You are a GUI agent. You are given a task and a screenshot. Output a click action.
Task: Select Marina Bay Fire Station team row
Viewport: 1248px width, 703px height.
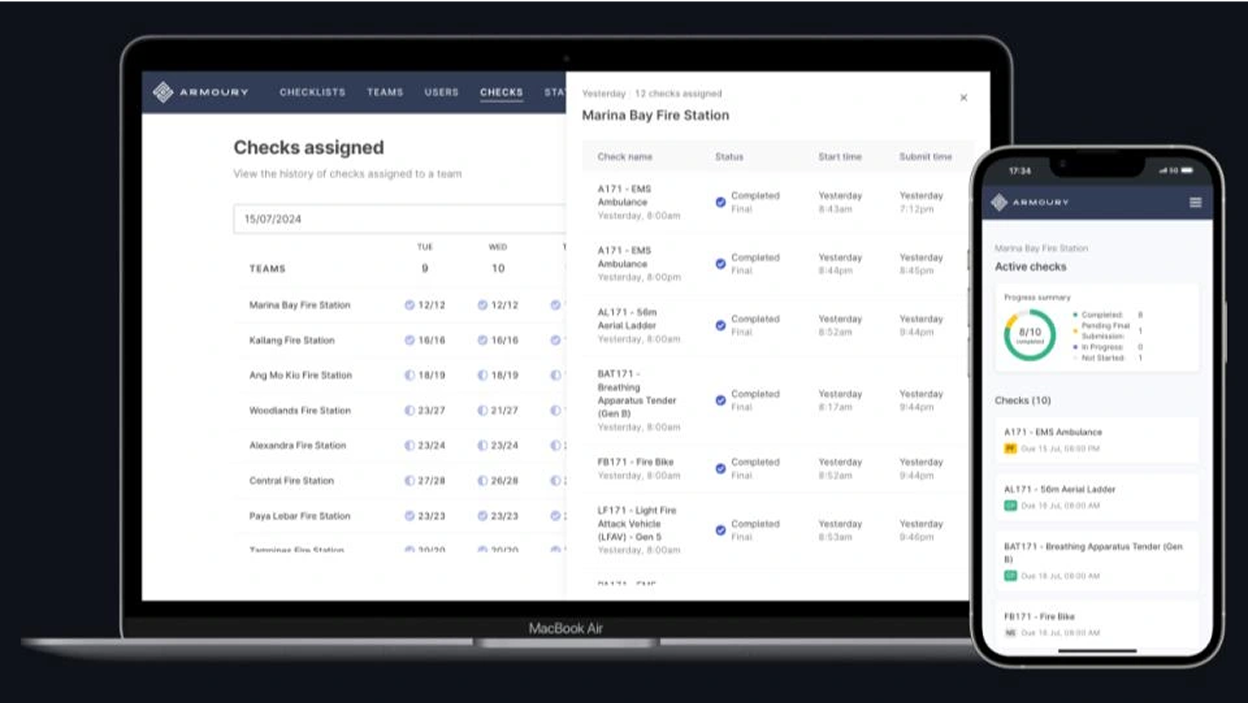400,305
